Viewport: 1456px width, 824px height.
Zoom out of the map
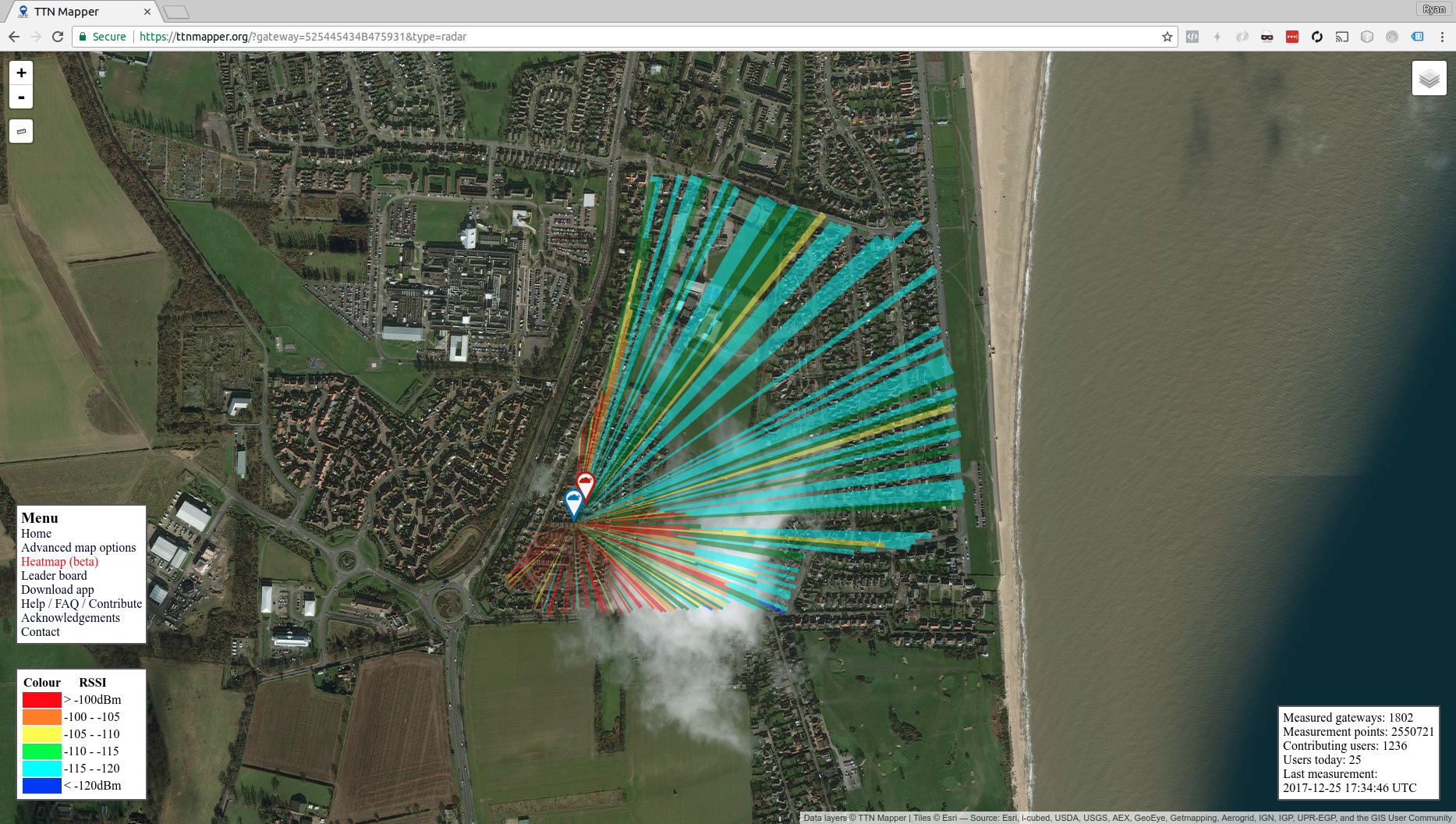(21, 98)
